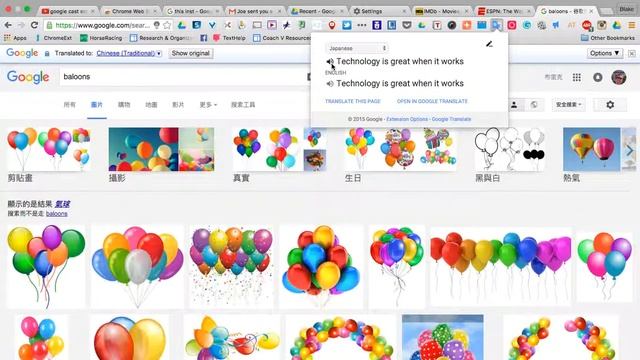Screen dimensions: 640x360
Task: Select the 所有 search results tab
Action: 69,105
